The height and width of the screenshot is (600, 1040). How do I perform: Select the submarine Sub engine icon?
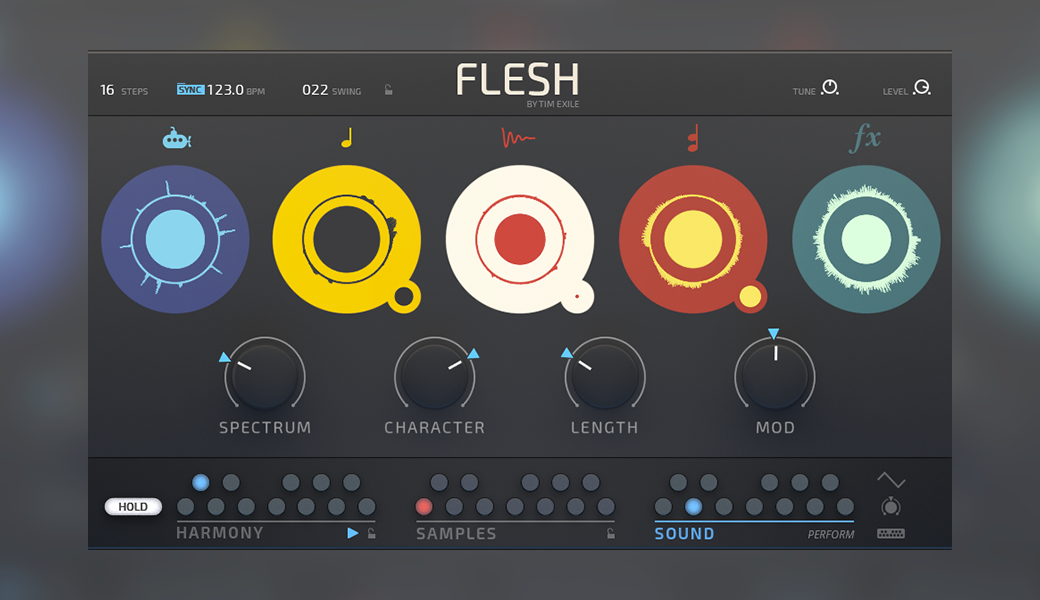click(x=176, y=138)
